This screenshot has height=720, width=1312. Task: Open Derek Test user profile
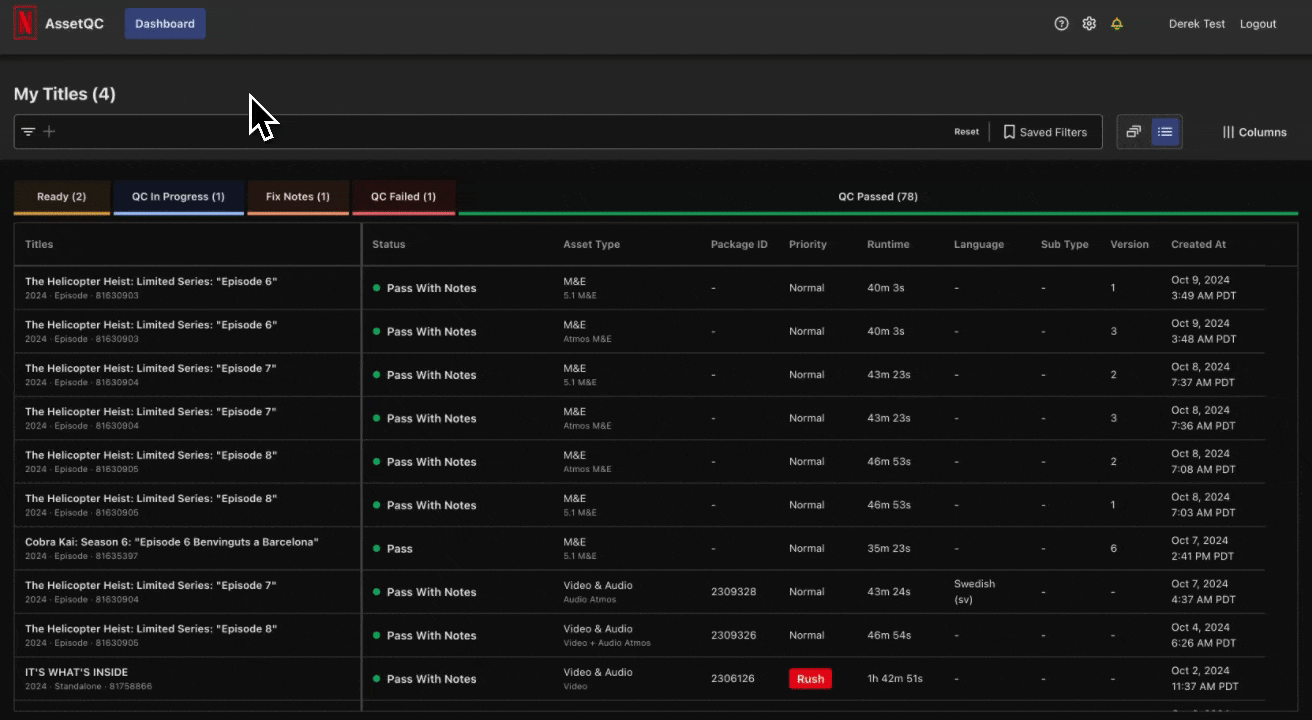click(x=1197, y=24)
